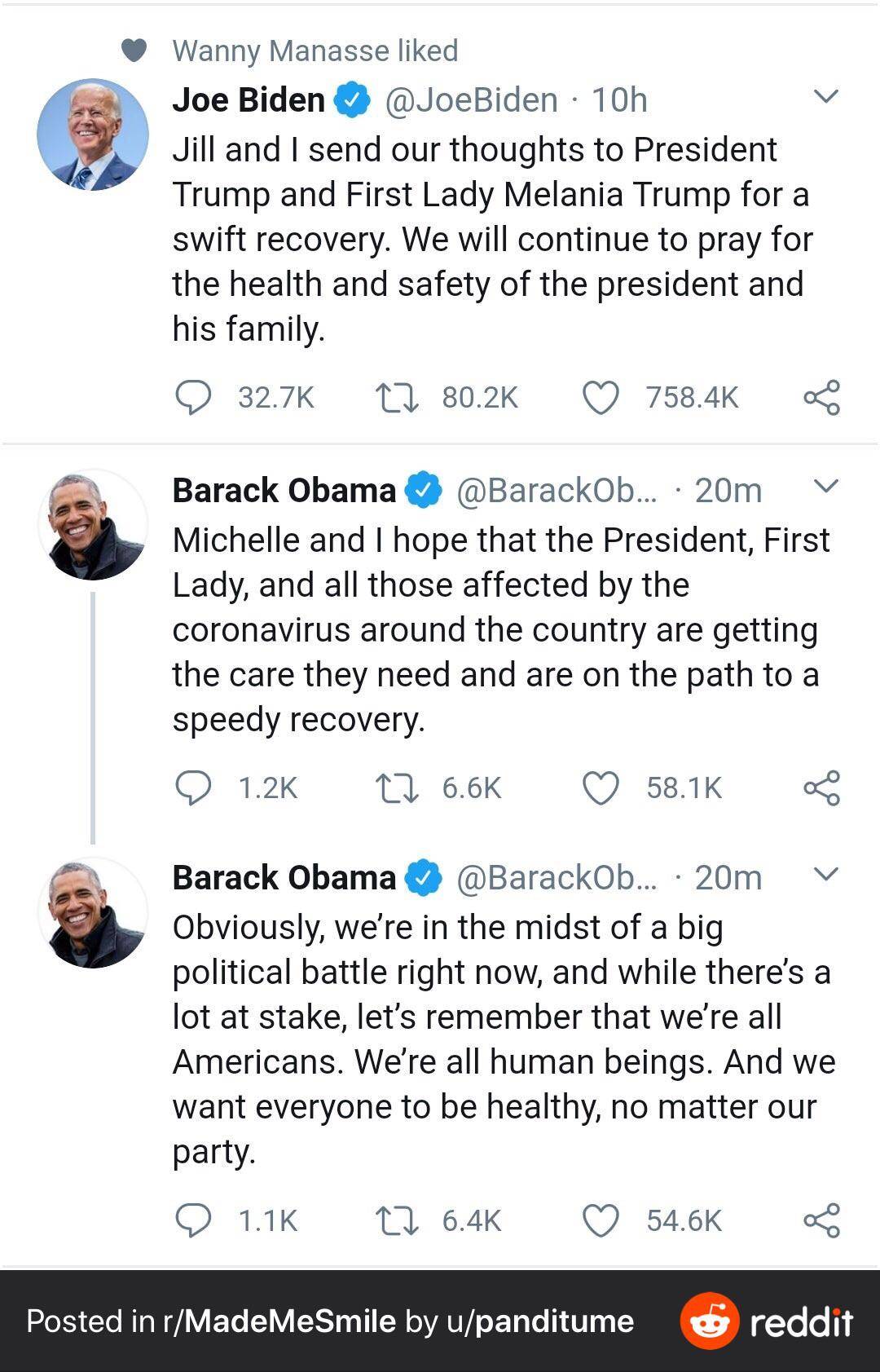Open the dropdown chevron on Biden's tweet
This screenshot has width=880, height=1372.
[x=826, y=97]
